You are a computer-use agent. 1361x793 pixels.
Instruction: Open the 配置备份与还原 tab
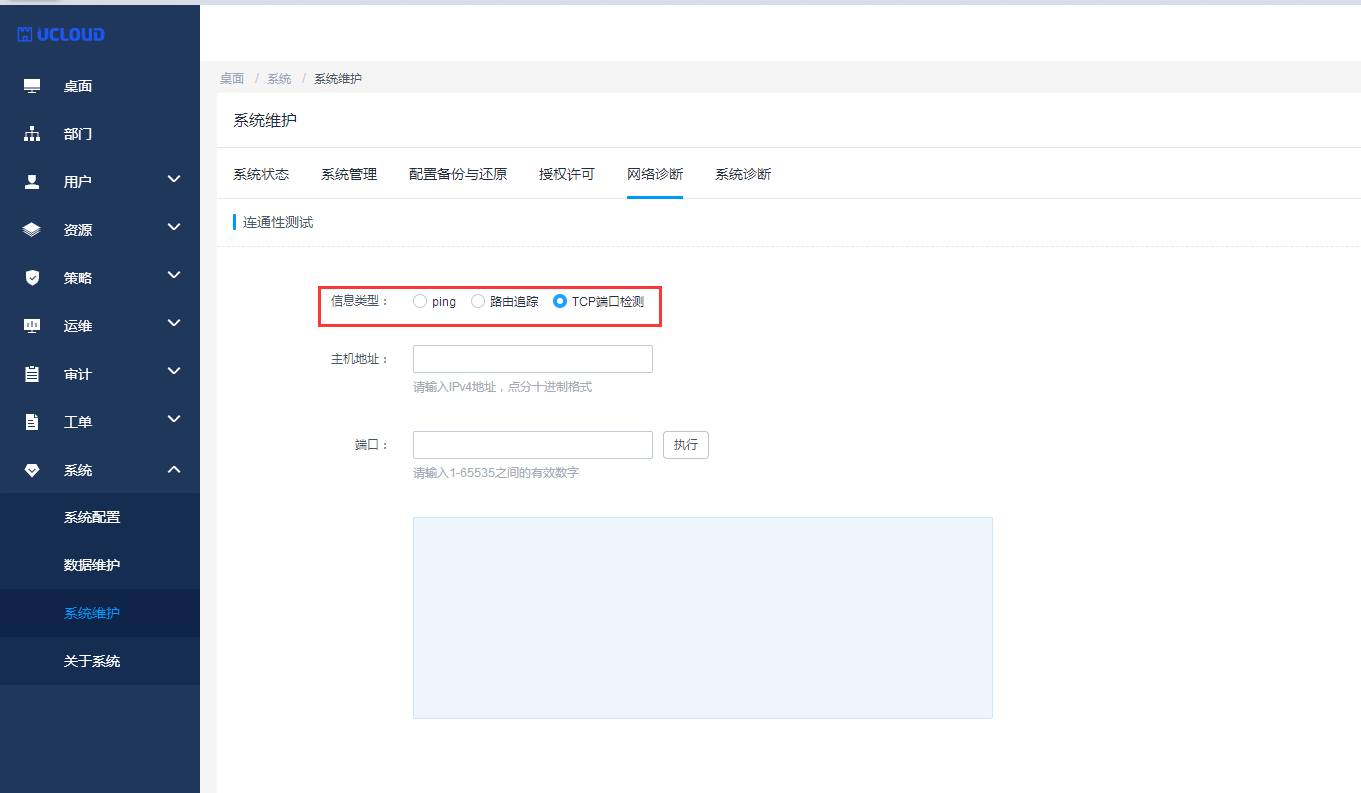tap(458, 174)
